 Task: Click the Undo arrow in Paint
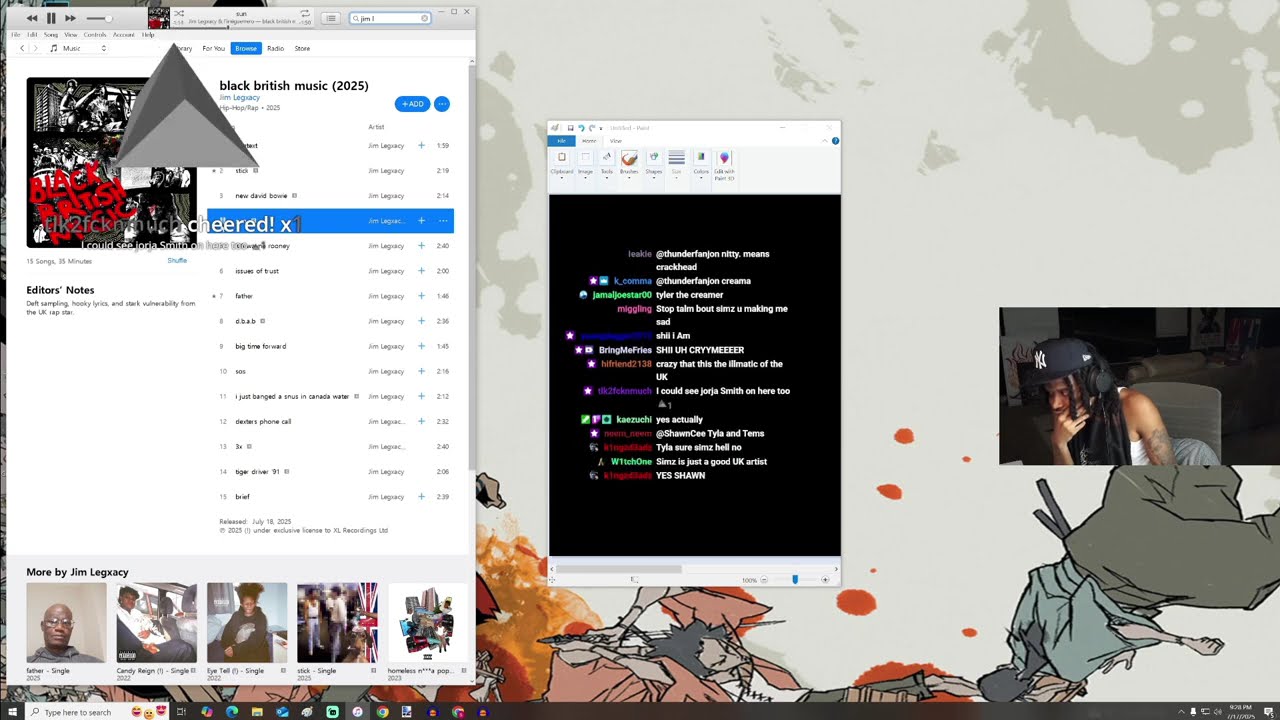pyautogui.click(x=581, y=128)
